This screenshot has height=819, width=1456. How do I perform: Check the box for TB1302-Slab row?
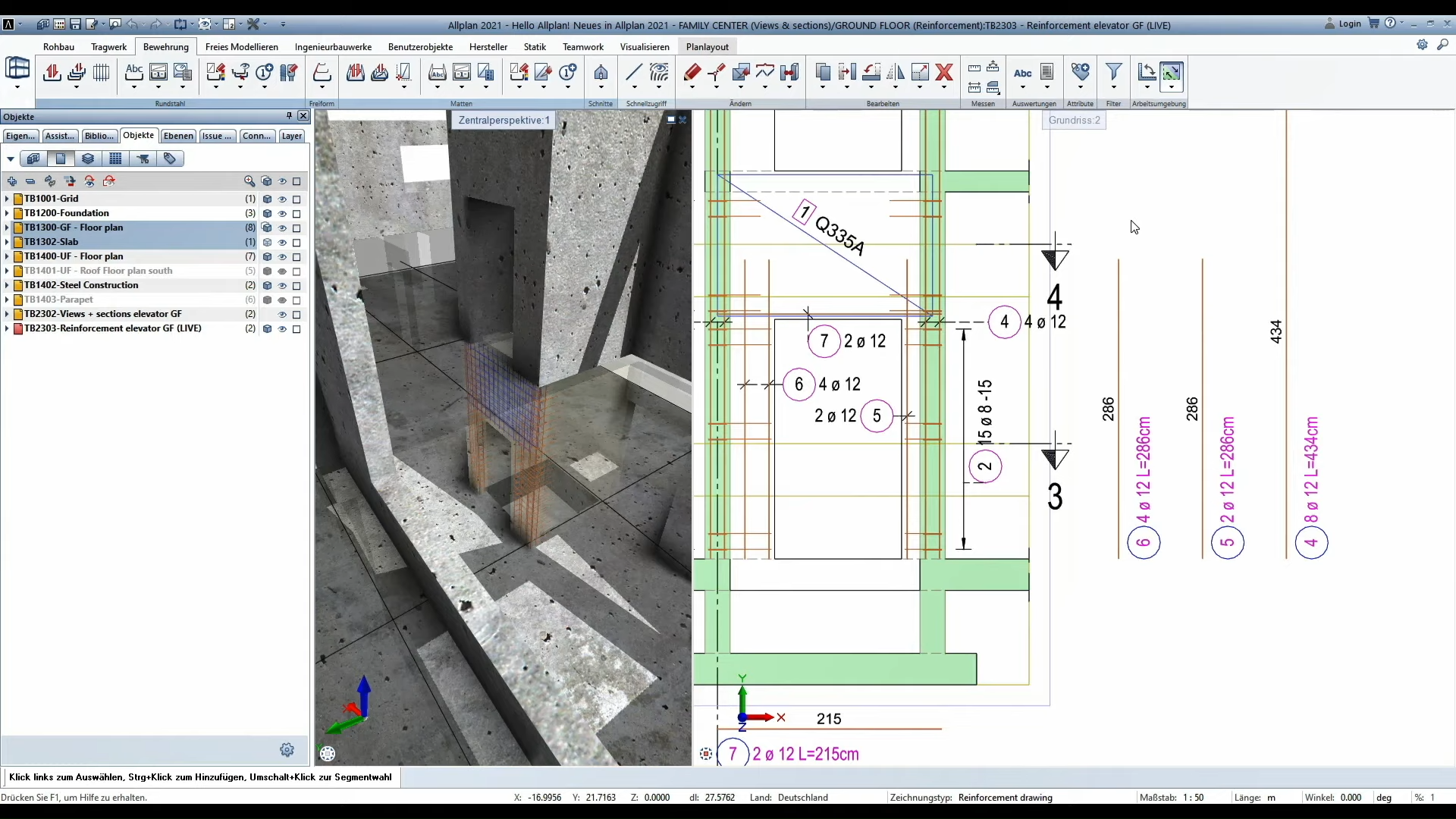[297, 243]
